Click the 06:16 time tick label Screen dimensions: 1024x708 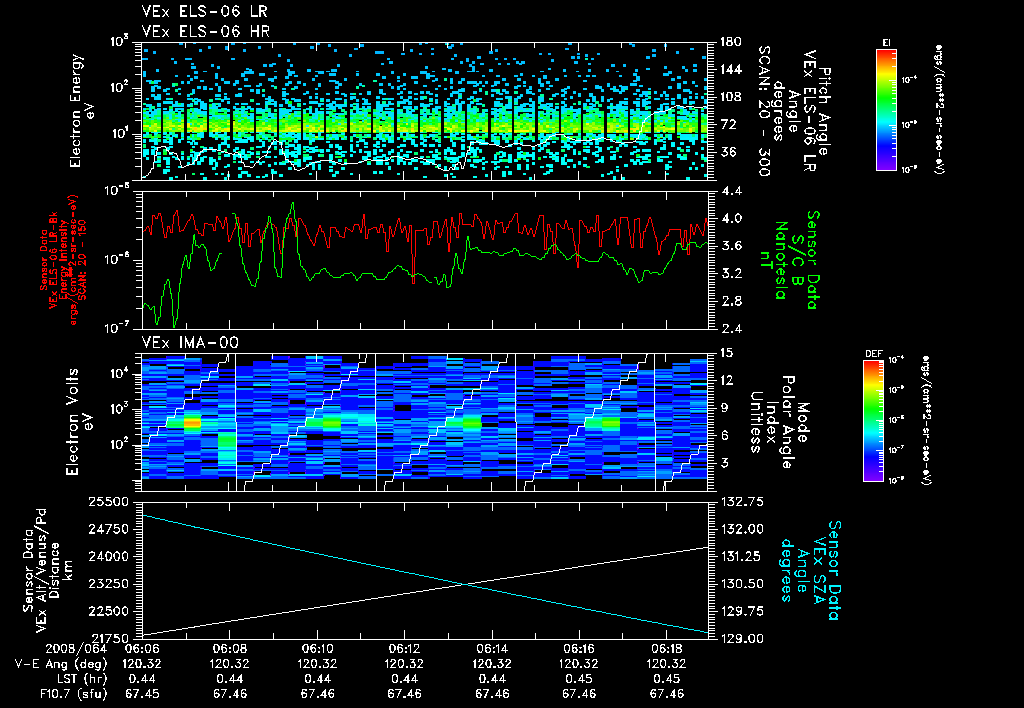579,649
